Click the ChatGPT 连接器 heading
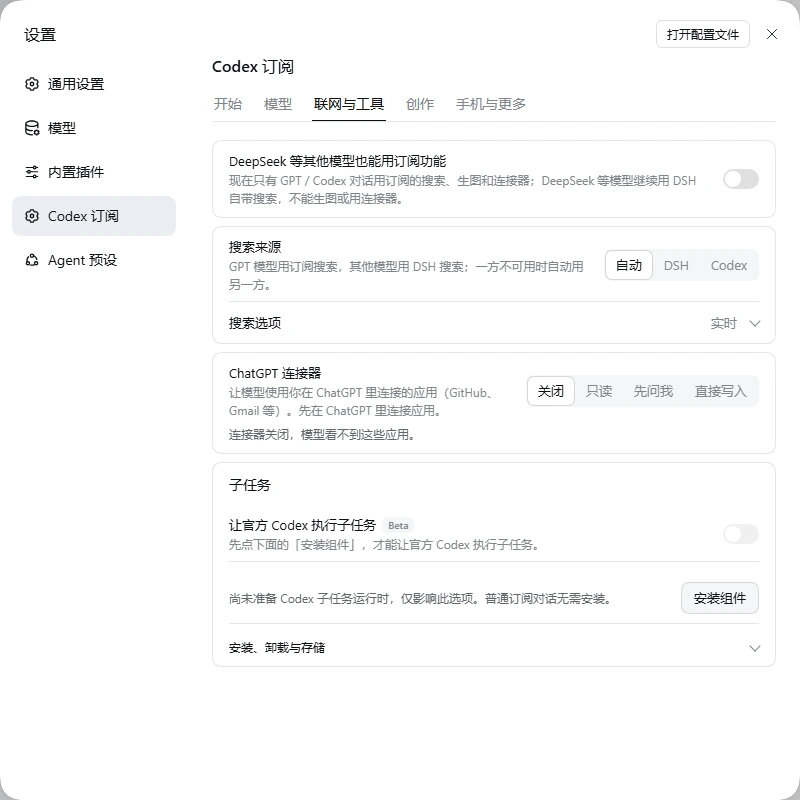 coord(275,373)
